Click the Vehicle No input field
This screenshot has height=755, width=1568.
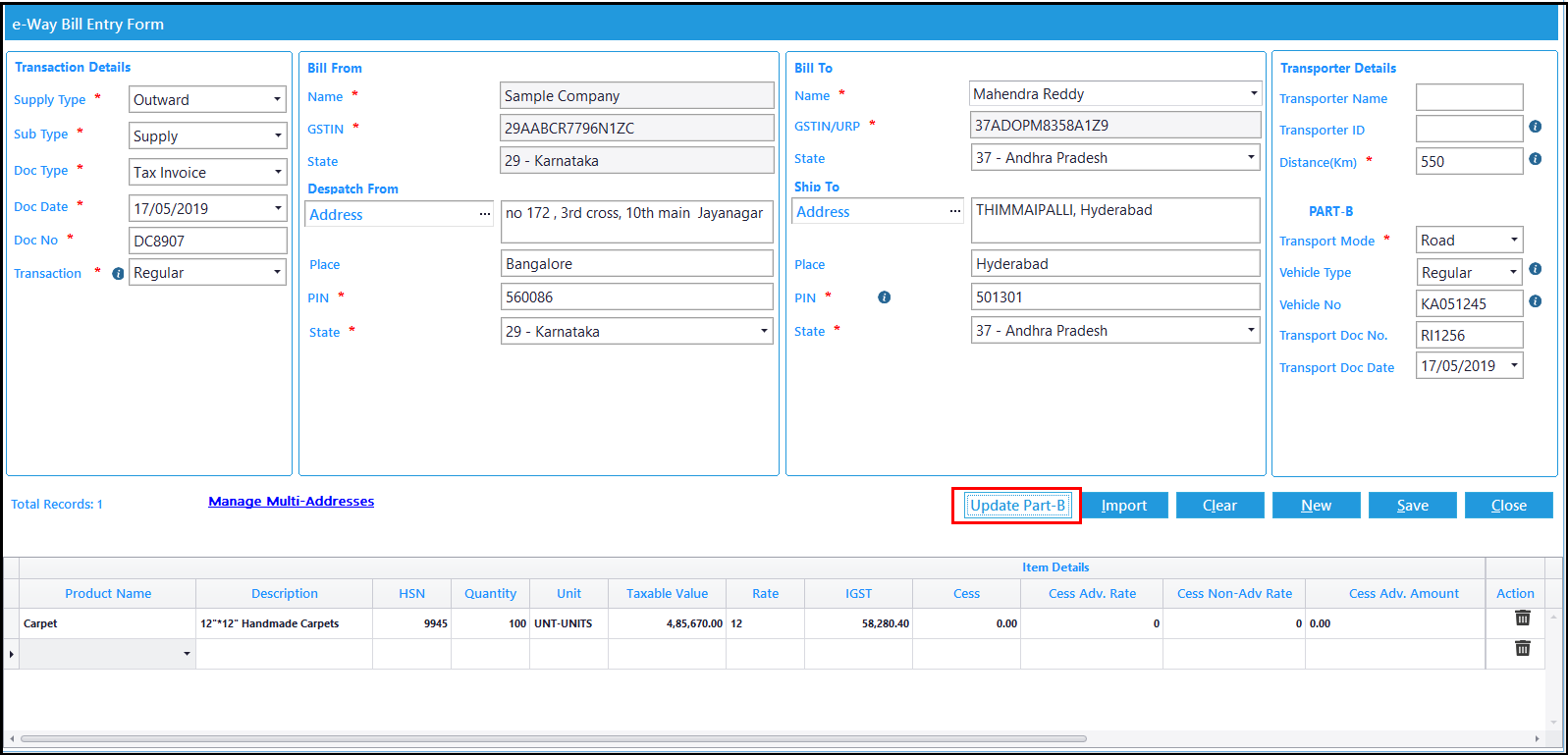(x=1469, y=303)
